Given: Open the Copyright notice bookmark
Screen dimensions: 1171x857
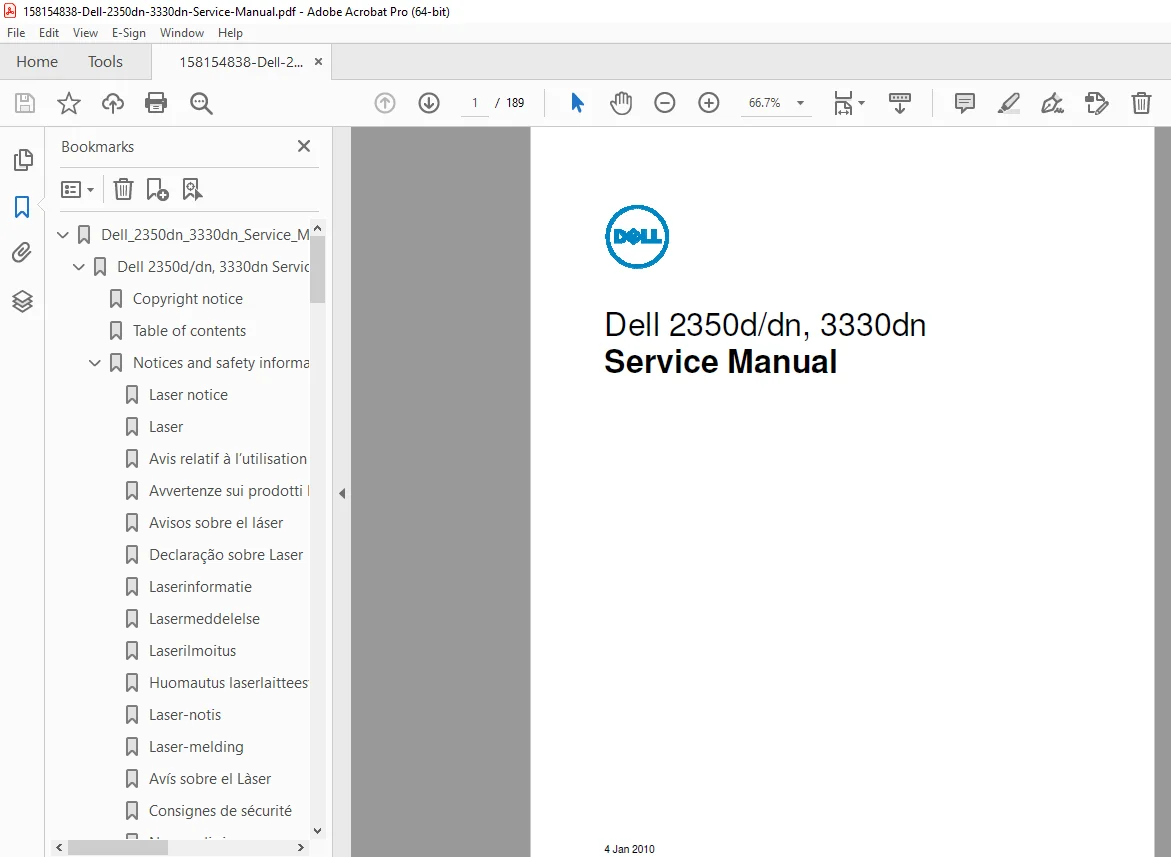Looking at the screenshot, I should coord(187,299).
